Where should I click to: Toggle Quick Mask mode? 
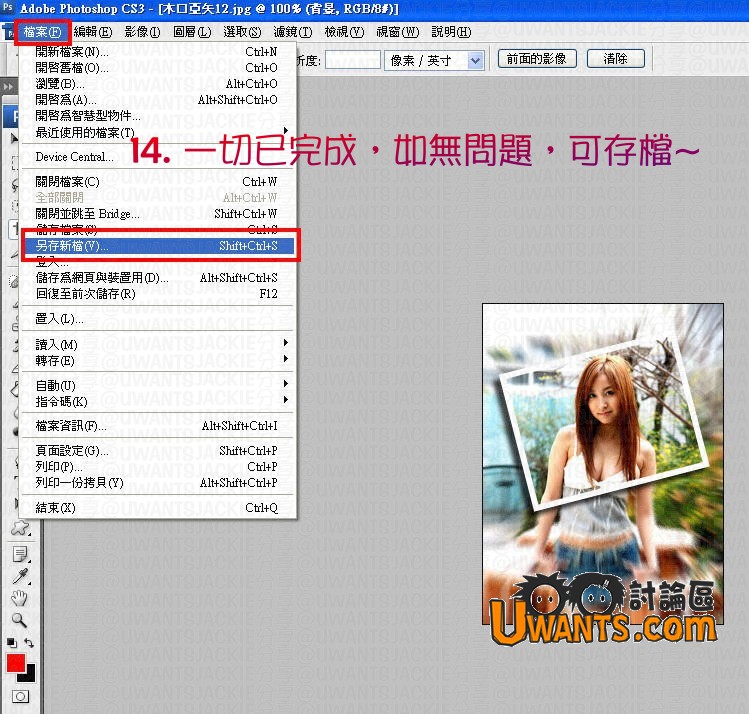click(x=20, y=696)
